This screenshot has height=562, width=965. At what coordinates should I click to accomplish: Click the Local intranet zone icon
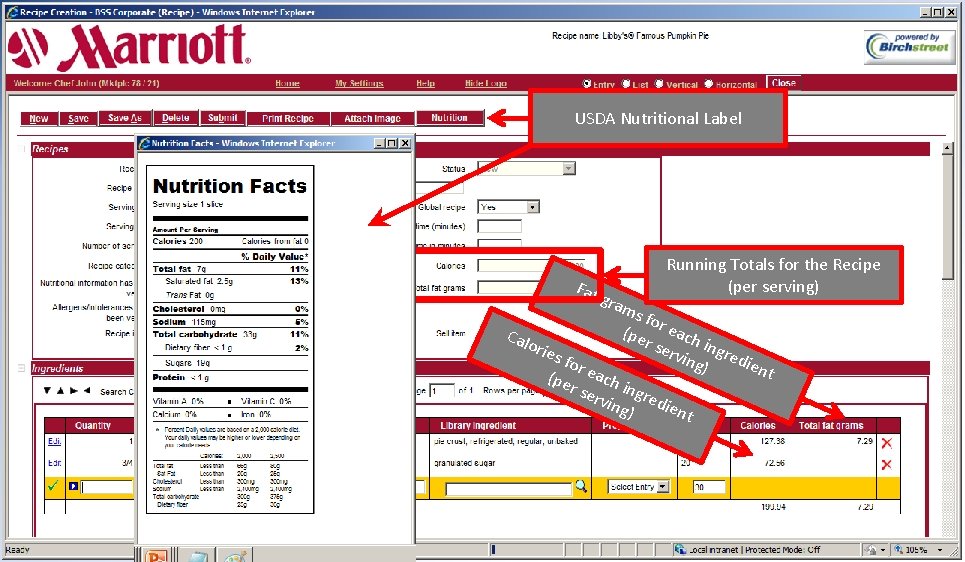coord(680,550)
